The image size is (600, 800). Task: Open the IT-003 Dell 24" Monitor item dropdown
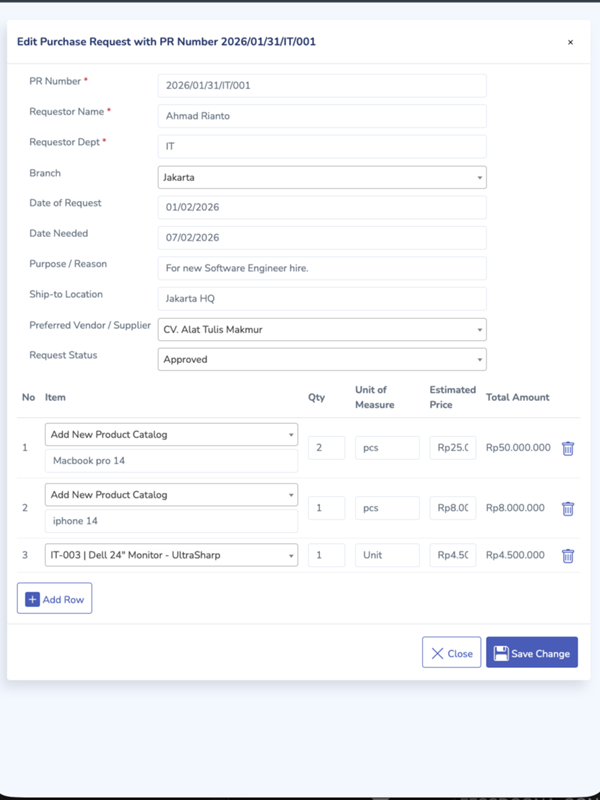(171, 555)
